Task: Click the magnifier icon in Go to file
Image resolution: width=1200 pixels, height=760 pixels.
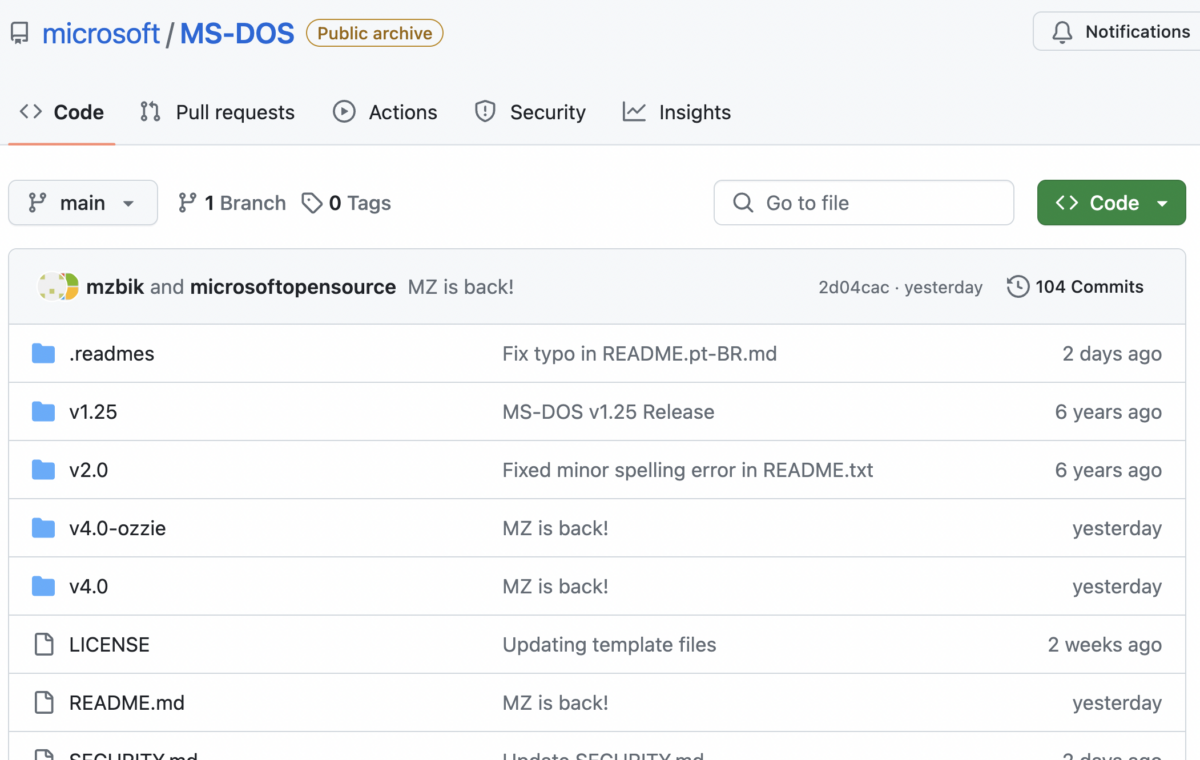Action: 743,203
